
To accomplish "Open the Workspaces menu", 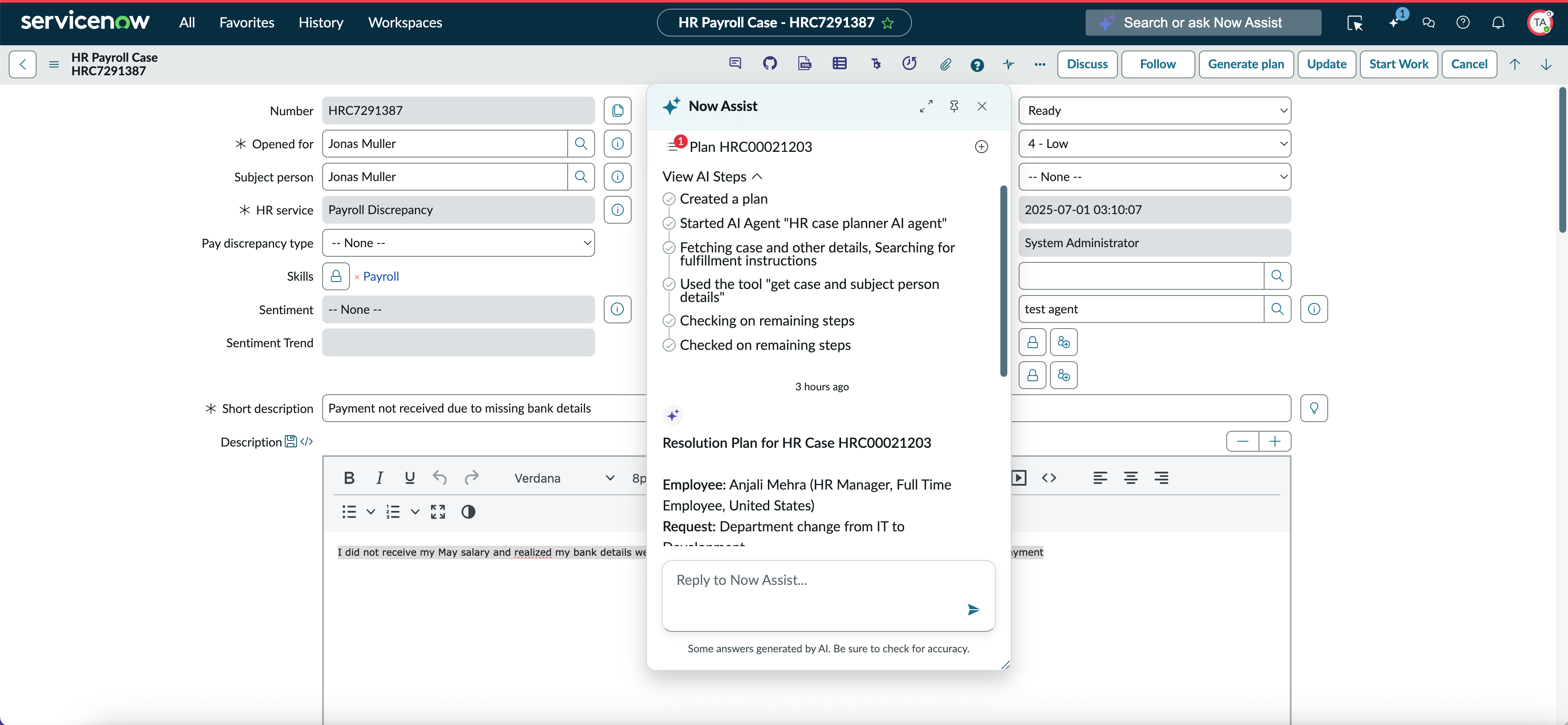I will click(405, 23).
